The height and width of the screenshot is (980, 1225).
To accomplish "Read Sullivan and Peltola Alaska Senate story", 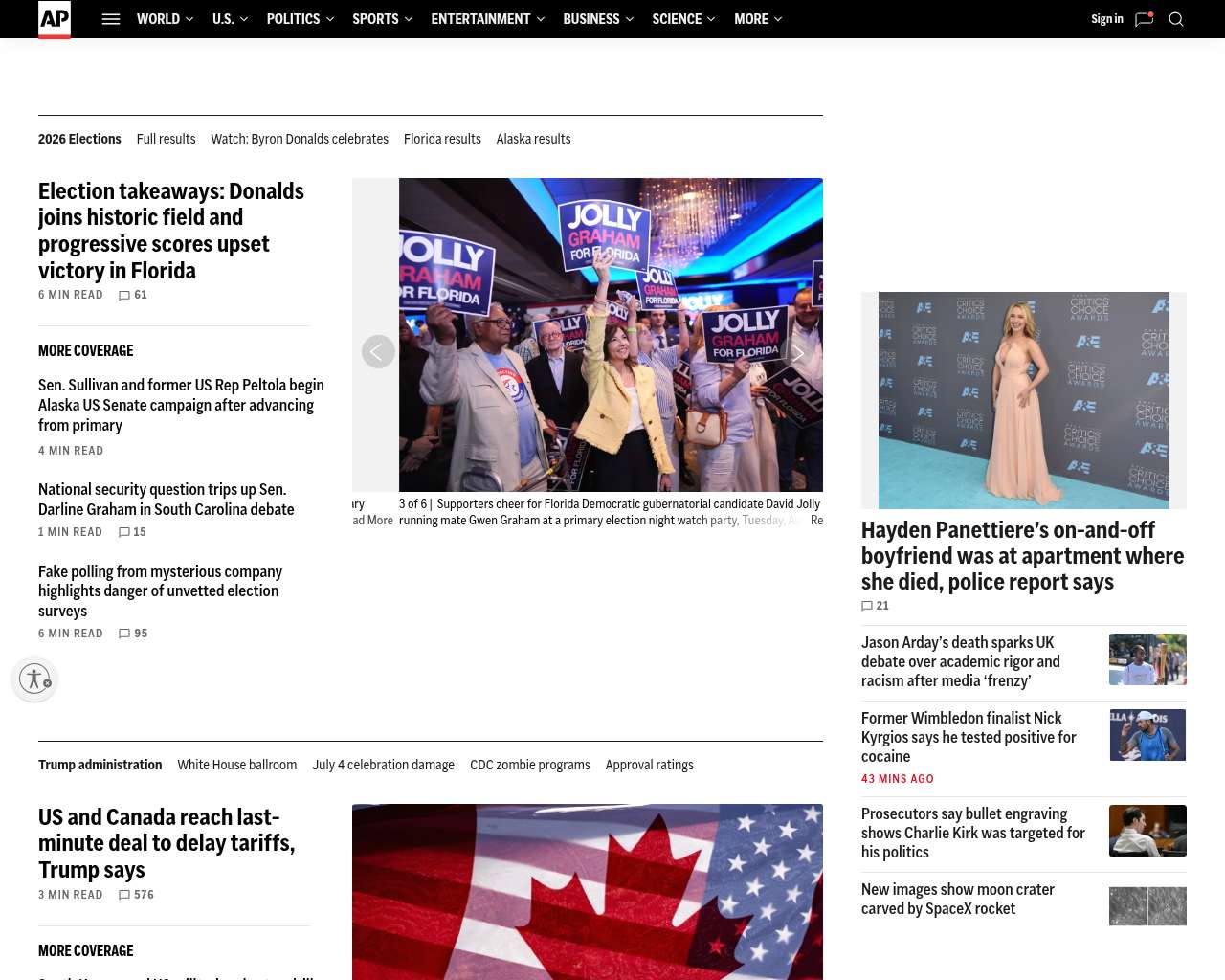I will (182, 405).
